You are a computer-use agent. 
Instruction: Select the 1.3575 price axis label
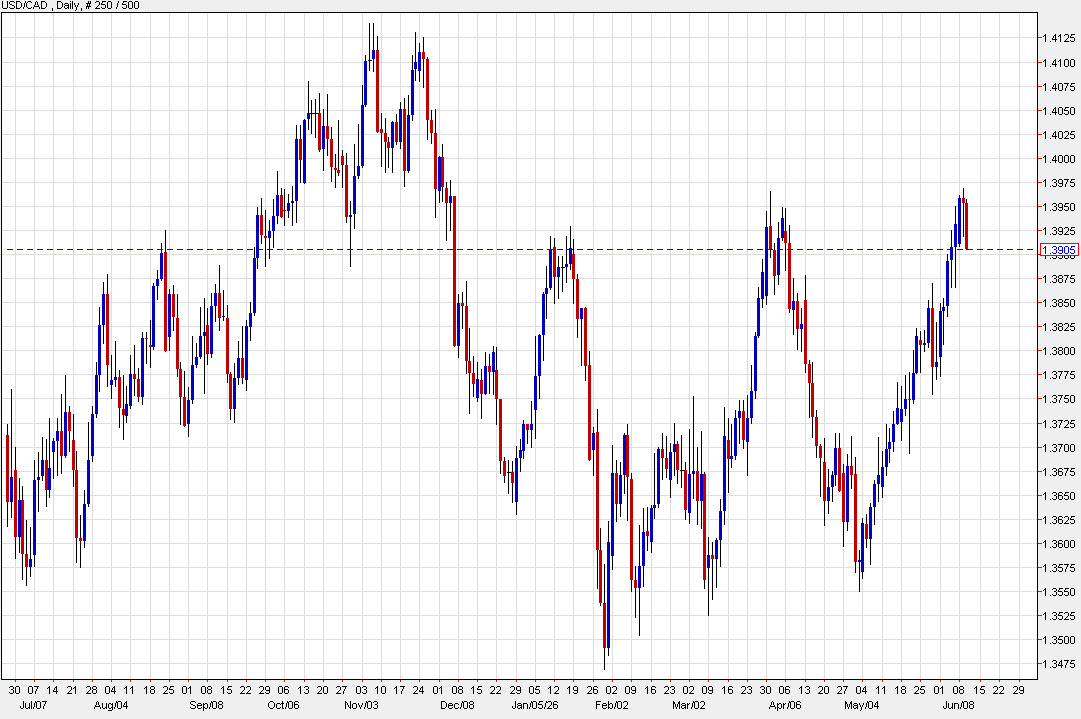[x=1058, y=568]
